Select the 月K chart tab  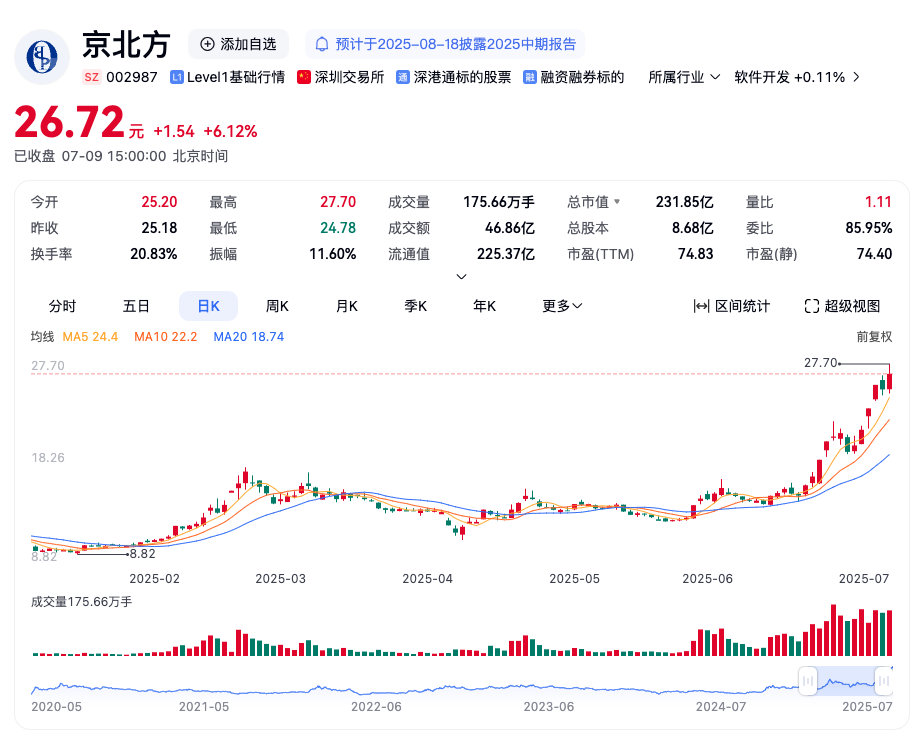click(x=346, y=306)
